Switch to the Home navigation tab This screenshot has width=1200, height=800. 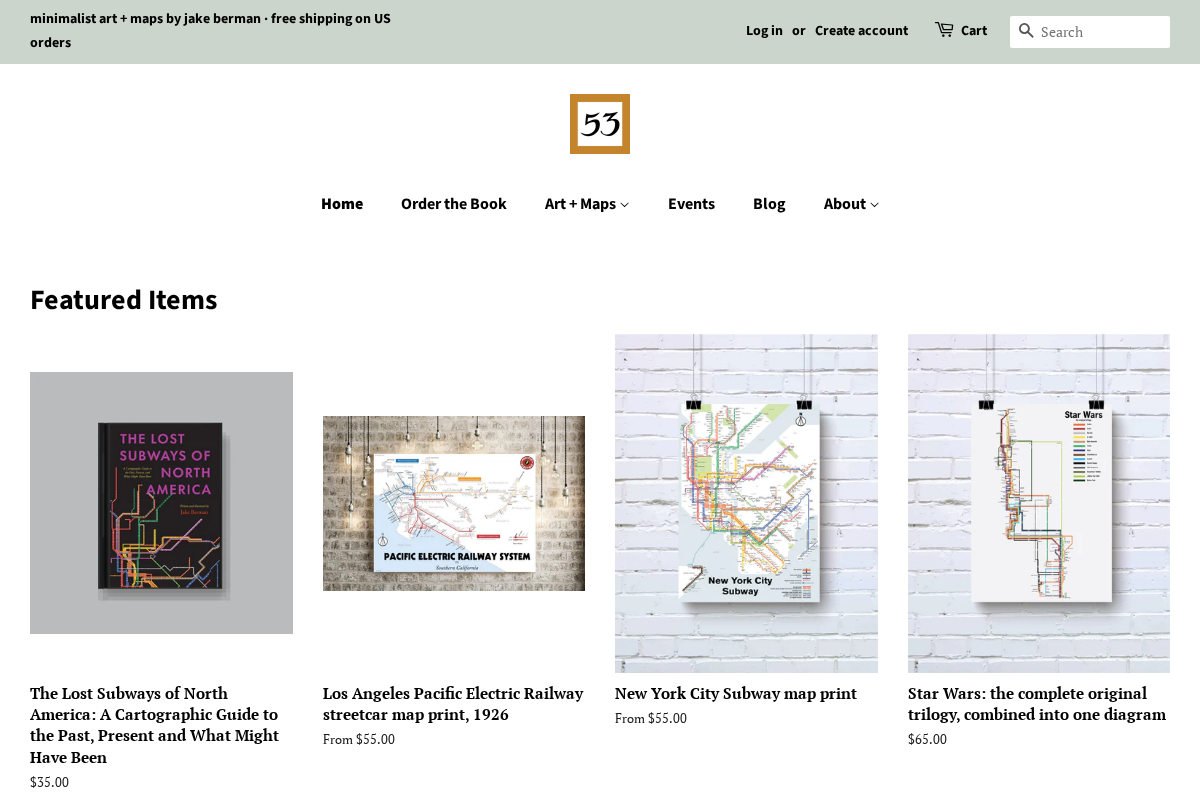342,203
